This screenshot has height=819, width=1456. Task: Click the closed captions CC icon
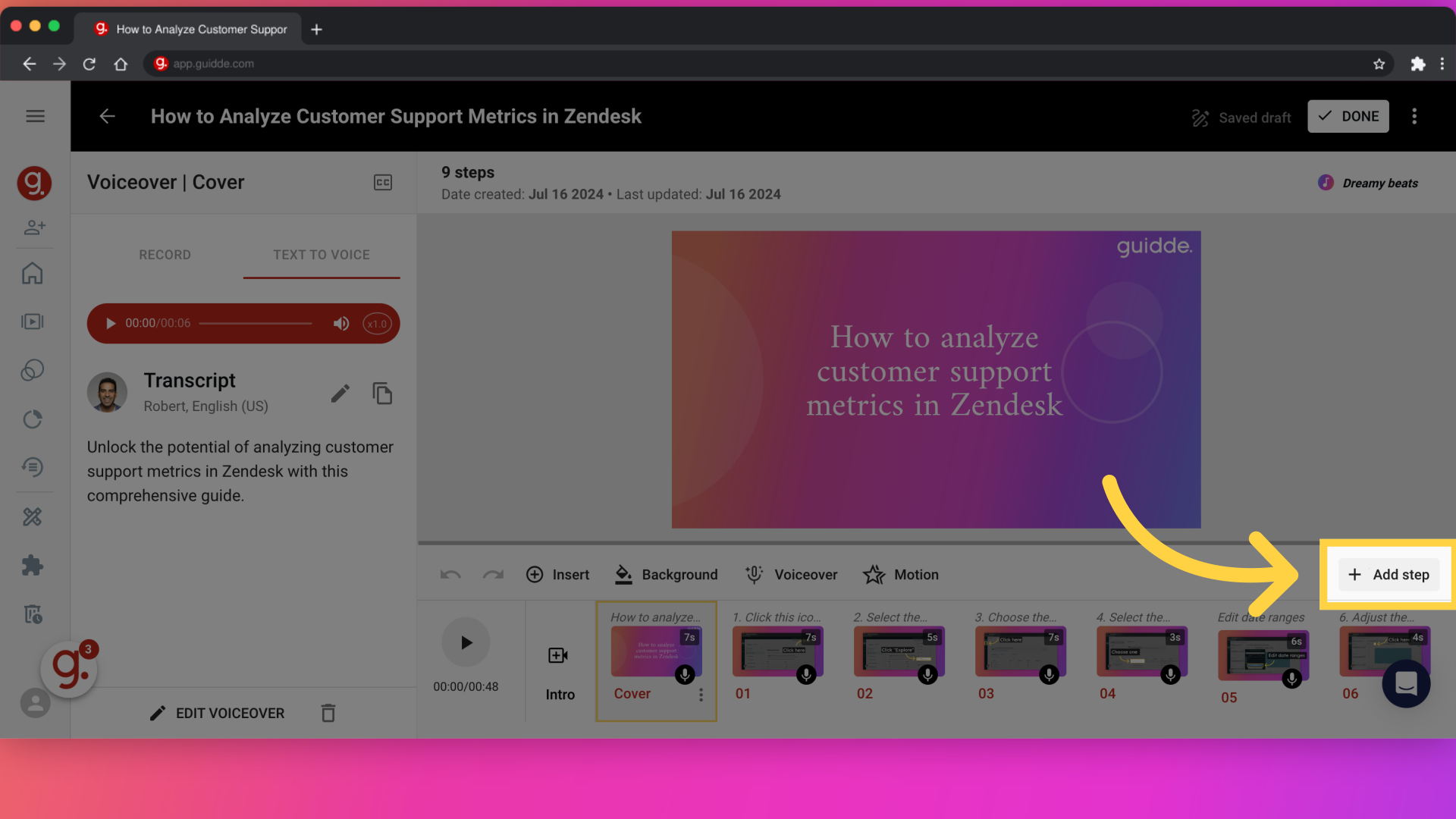tap(382, 182)
